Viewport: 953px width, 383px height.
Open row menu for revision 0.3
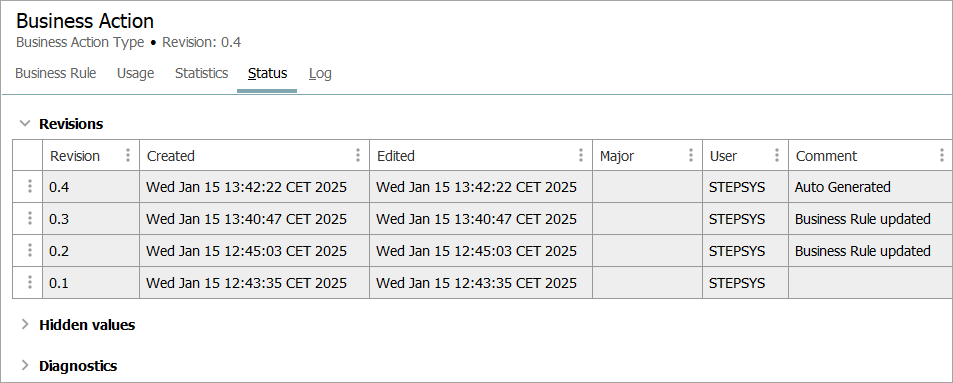point(29,219)
